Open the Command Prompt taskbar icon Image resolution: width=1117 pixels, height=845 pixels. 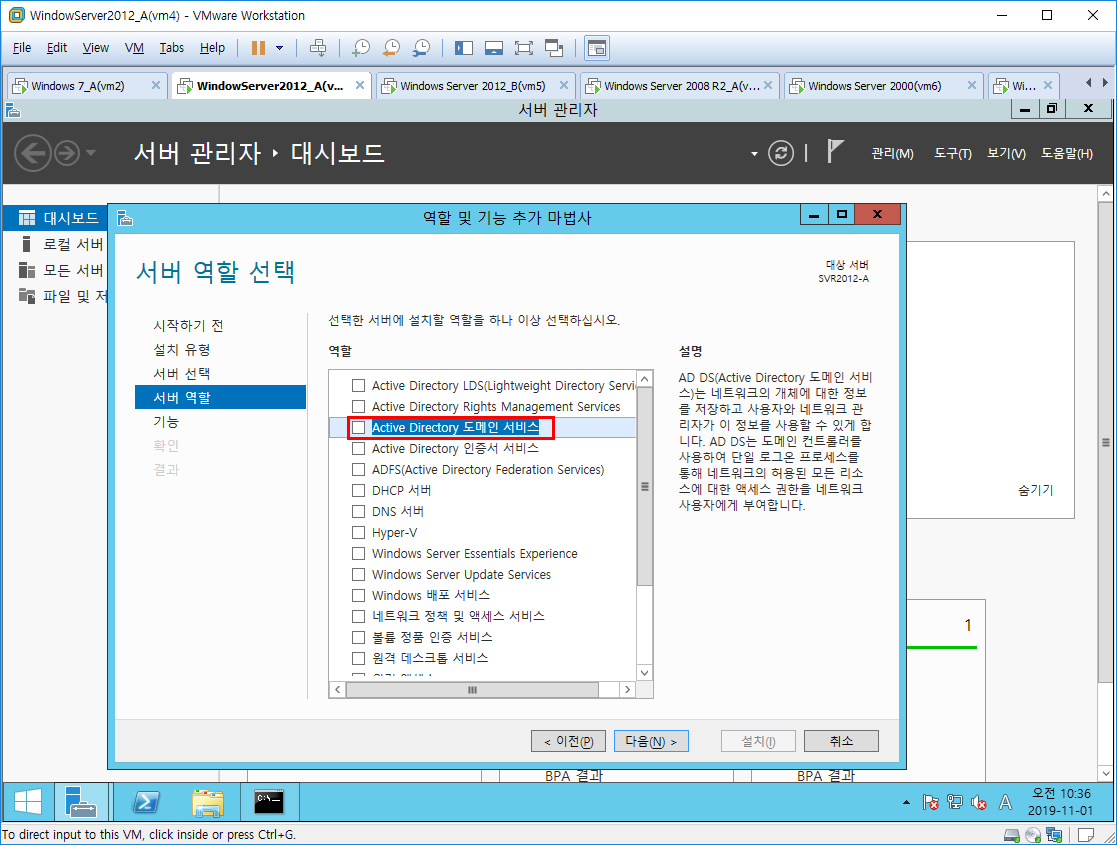269,802
